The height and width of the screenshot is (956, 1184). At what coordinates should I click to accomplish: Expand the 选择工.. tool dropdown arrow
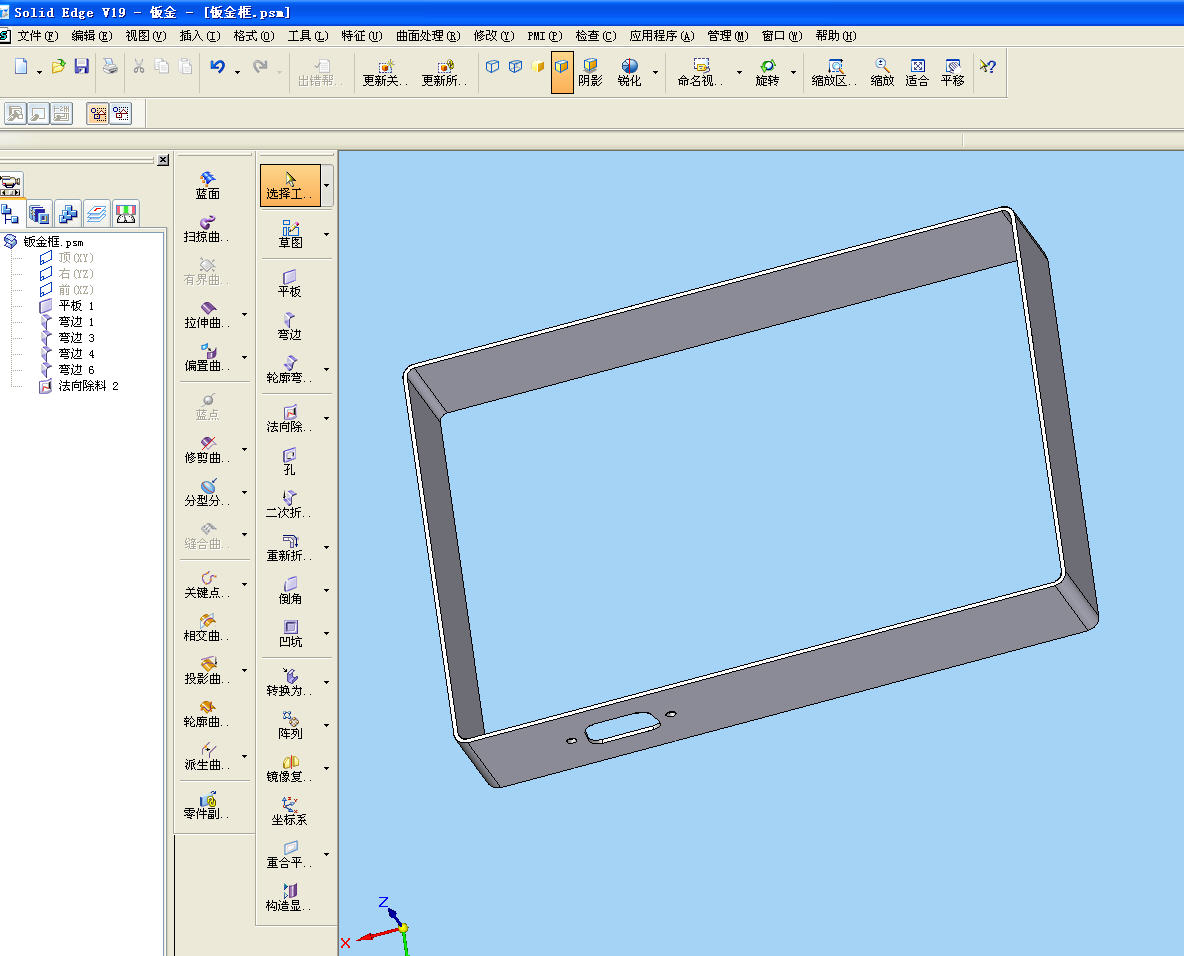326,186
